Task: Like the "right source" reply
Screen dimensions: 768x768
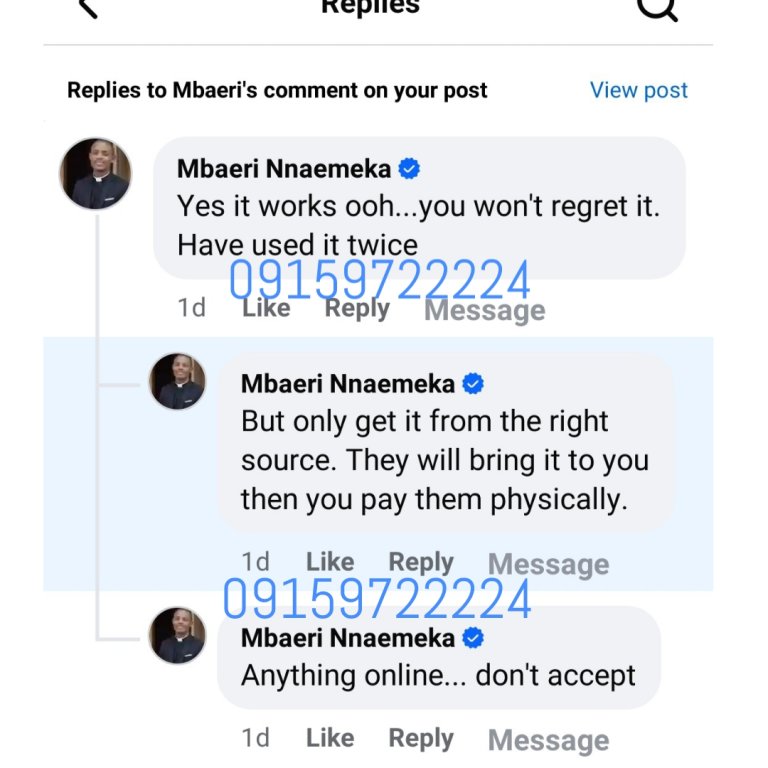Action: point(330,562)
